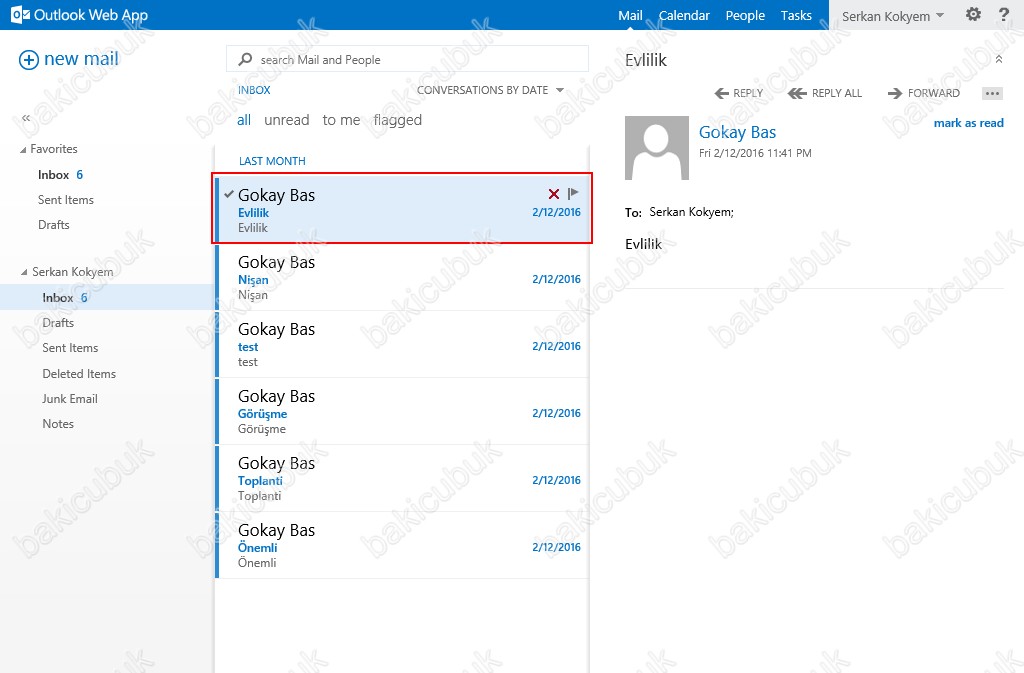Image resolution: width=1024 pixels, height=673 pixels.
Task: Open the Toplanti message
Action: [x=402, y=478]
